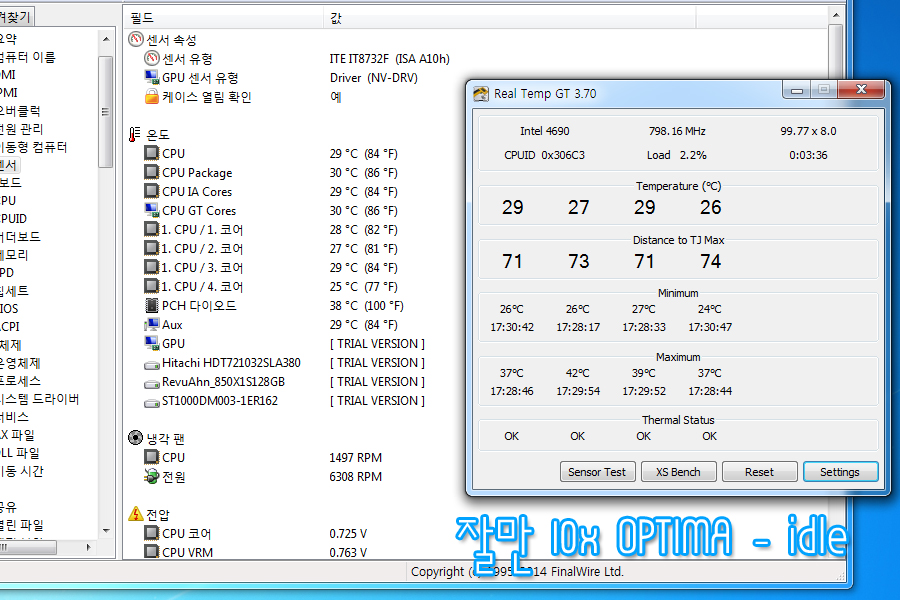The image size is (900, 600).
Task: Click the 0.725 V CPU core voltage value
Action: coord(348,533)
